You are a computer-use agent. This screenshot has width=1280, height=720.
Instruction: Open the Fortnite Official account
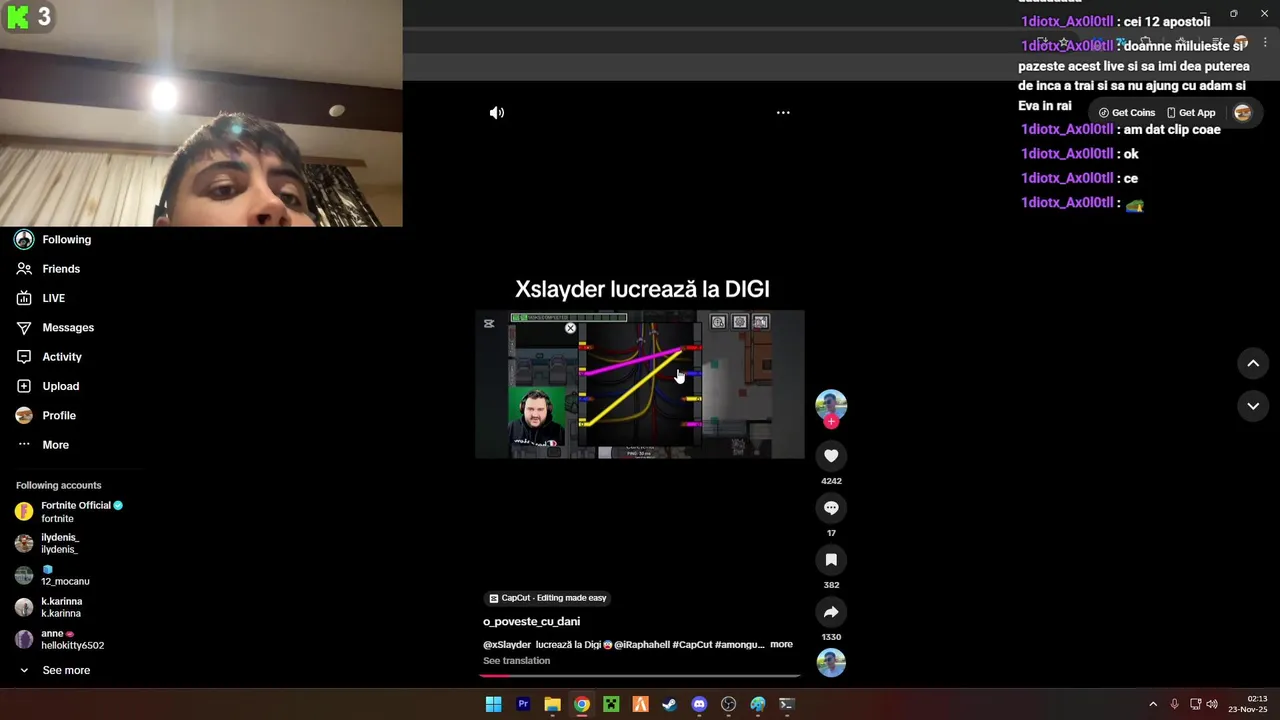[70, 512]
